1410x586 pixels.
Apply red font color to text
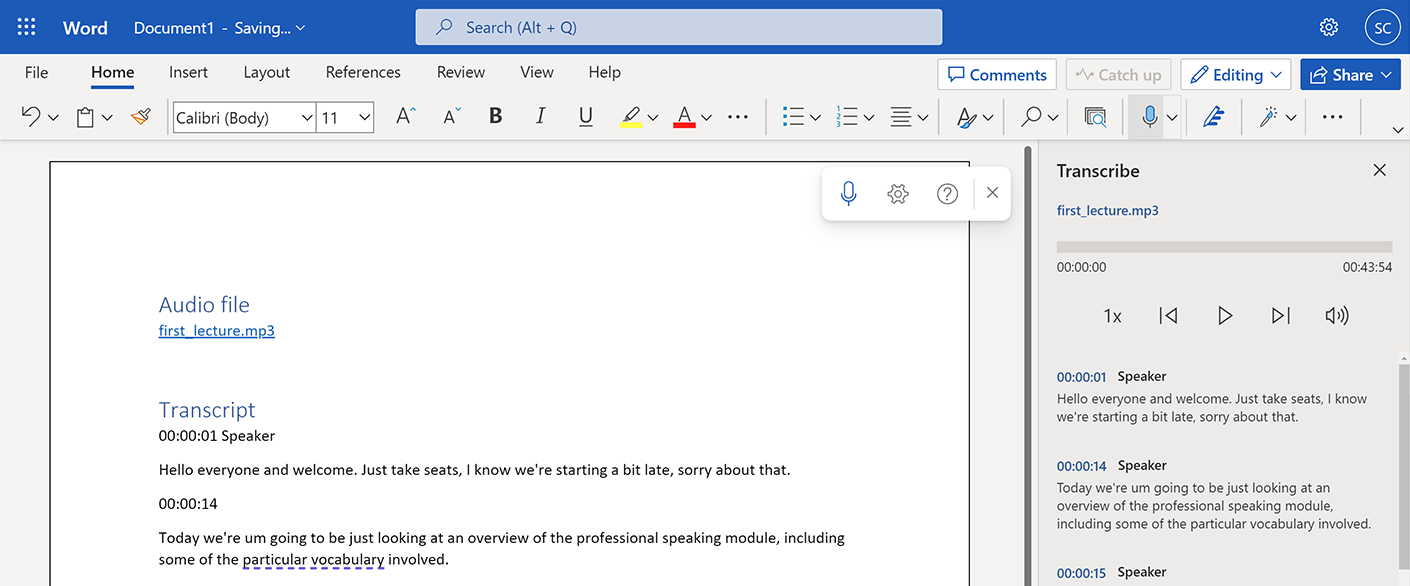(685, 117)
